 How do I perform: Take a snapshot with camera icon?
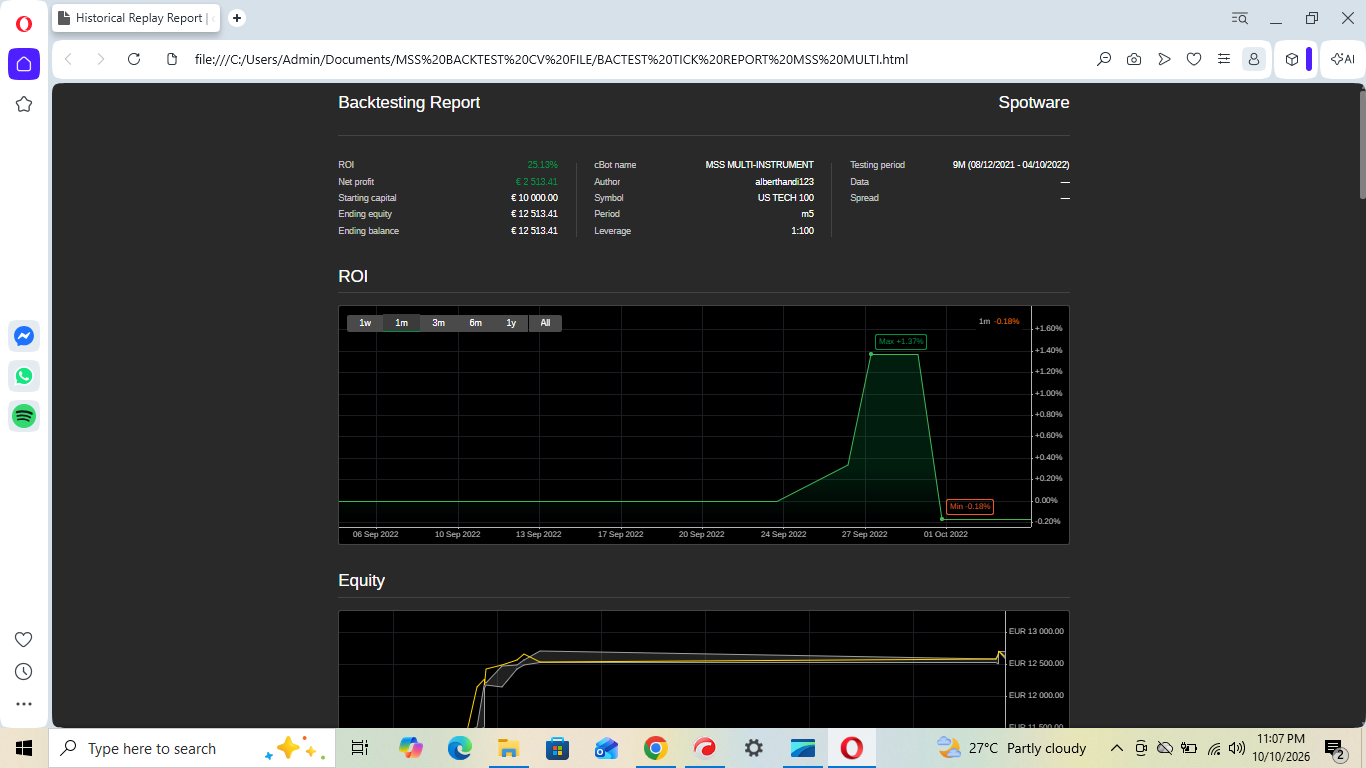click(x=1134, y=59)
